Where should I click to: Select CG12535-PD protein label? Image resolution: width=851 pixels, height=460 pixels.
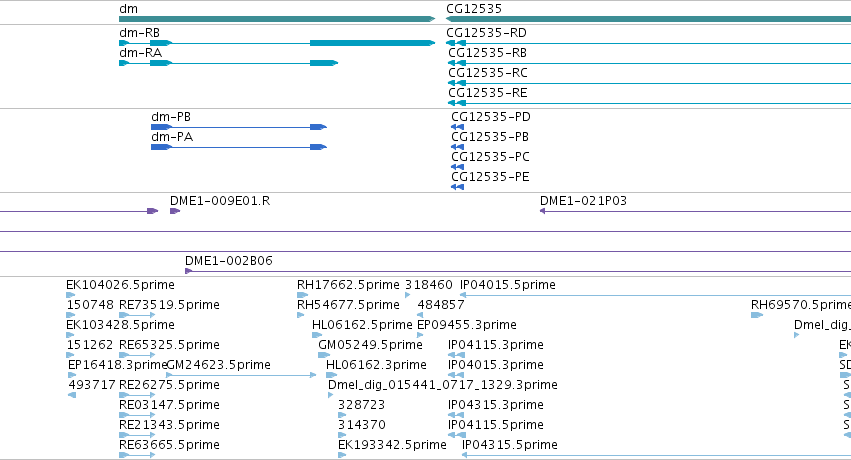[491, 117]
